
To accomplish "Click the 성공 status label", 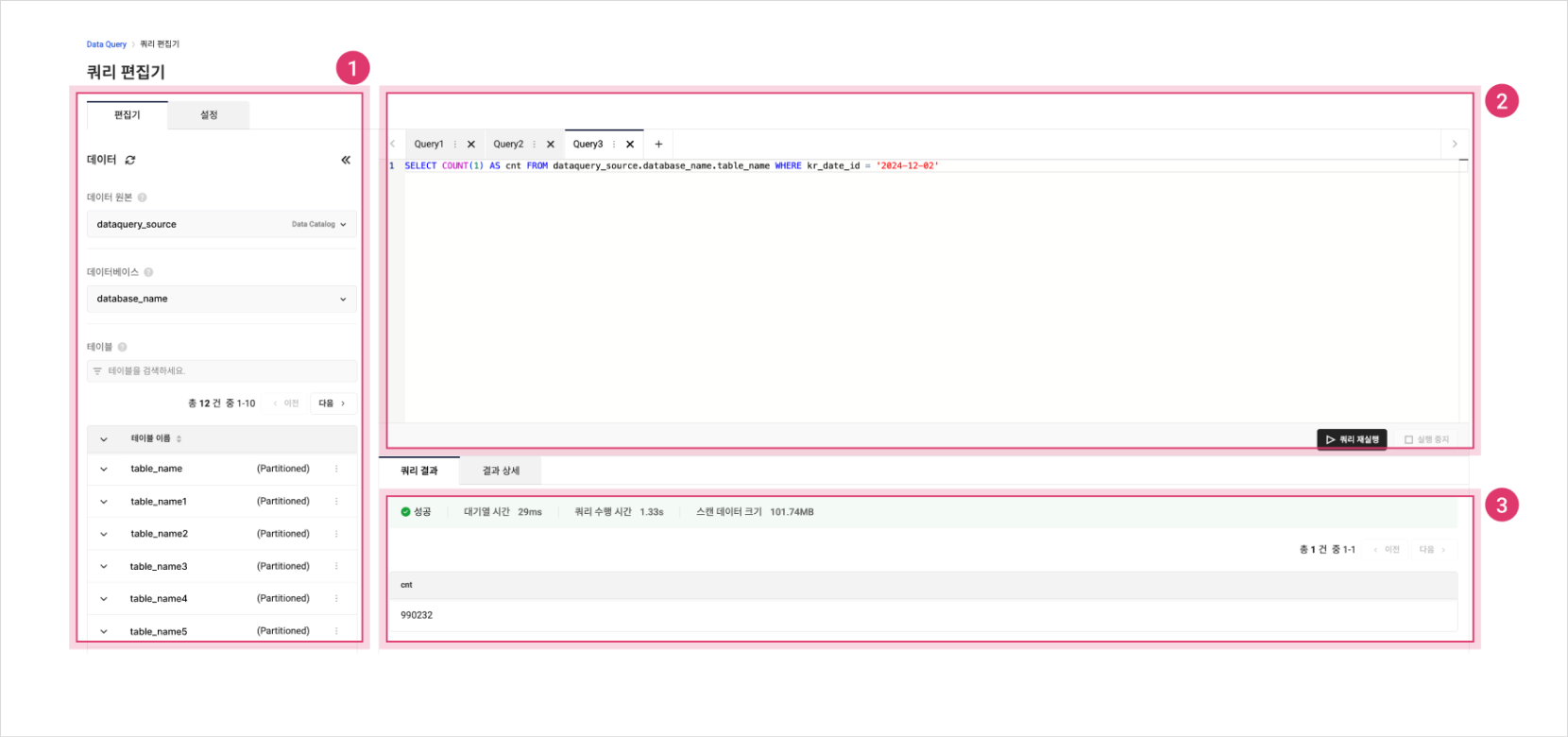I will [416, 512].
